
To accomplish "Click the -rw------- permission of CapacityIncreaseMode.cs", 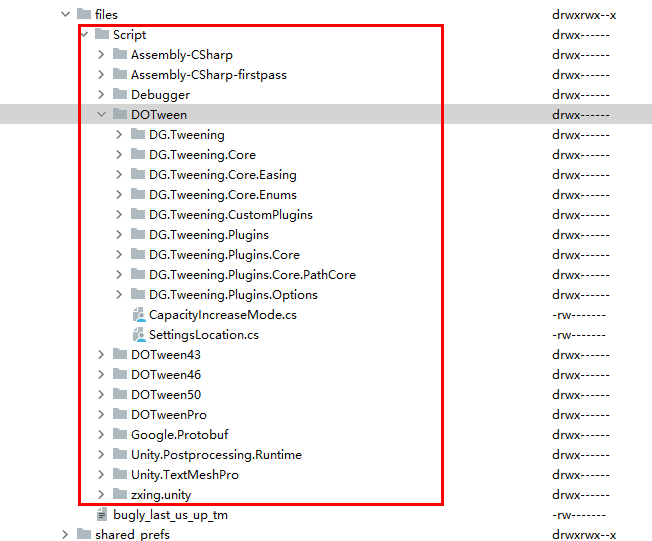I will 578,315.
